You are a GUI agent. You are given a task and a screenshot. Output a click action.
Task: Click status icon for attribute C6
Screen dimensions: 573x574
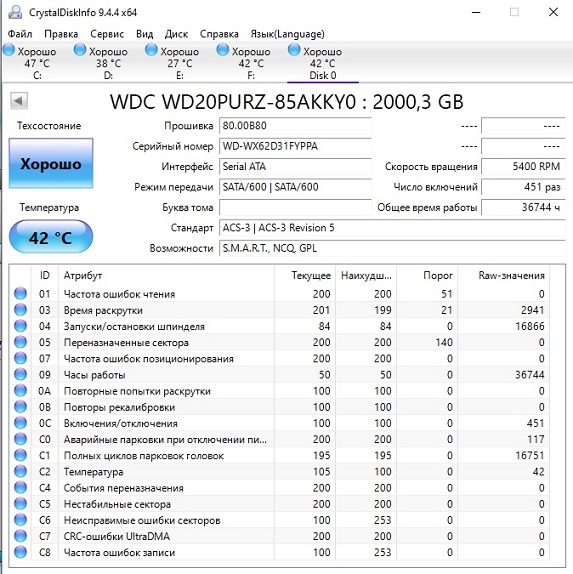click(21, 520)
